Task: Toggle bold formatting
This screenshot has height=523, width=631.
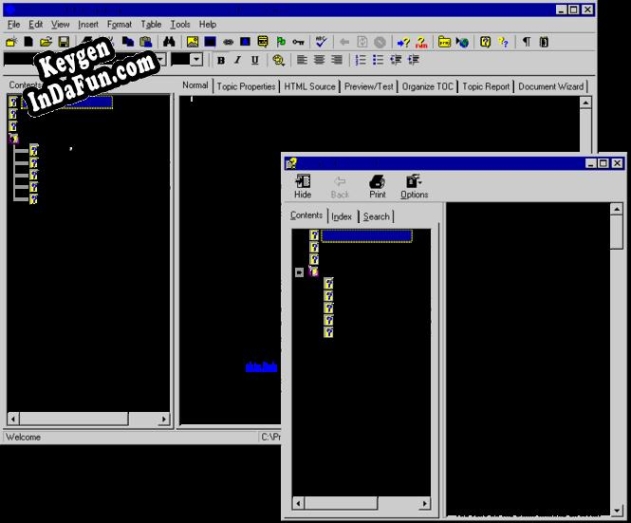Action: coord(221,60)
